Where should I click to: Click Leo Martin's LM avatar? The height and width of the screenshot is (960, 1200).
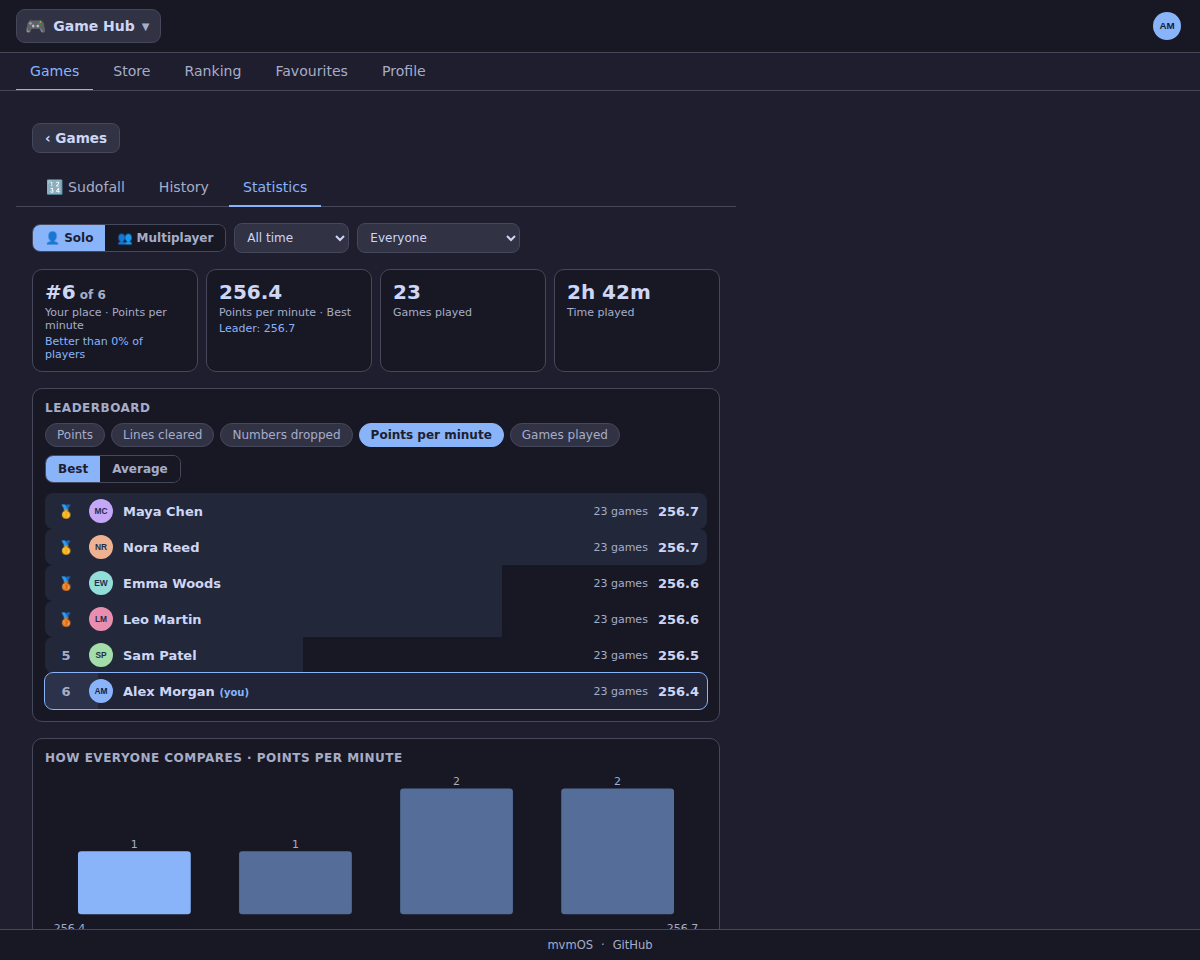coord(101,619)
